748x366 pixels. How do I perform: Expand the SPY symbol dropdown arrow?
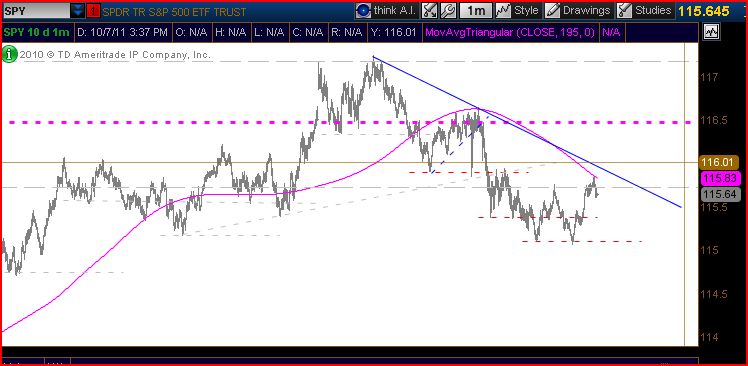pos(77,10)
